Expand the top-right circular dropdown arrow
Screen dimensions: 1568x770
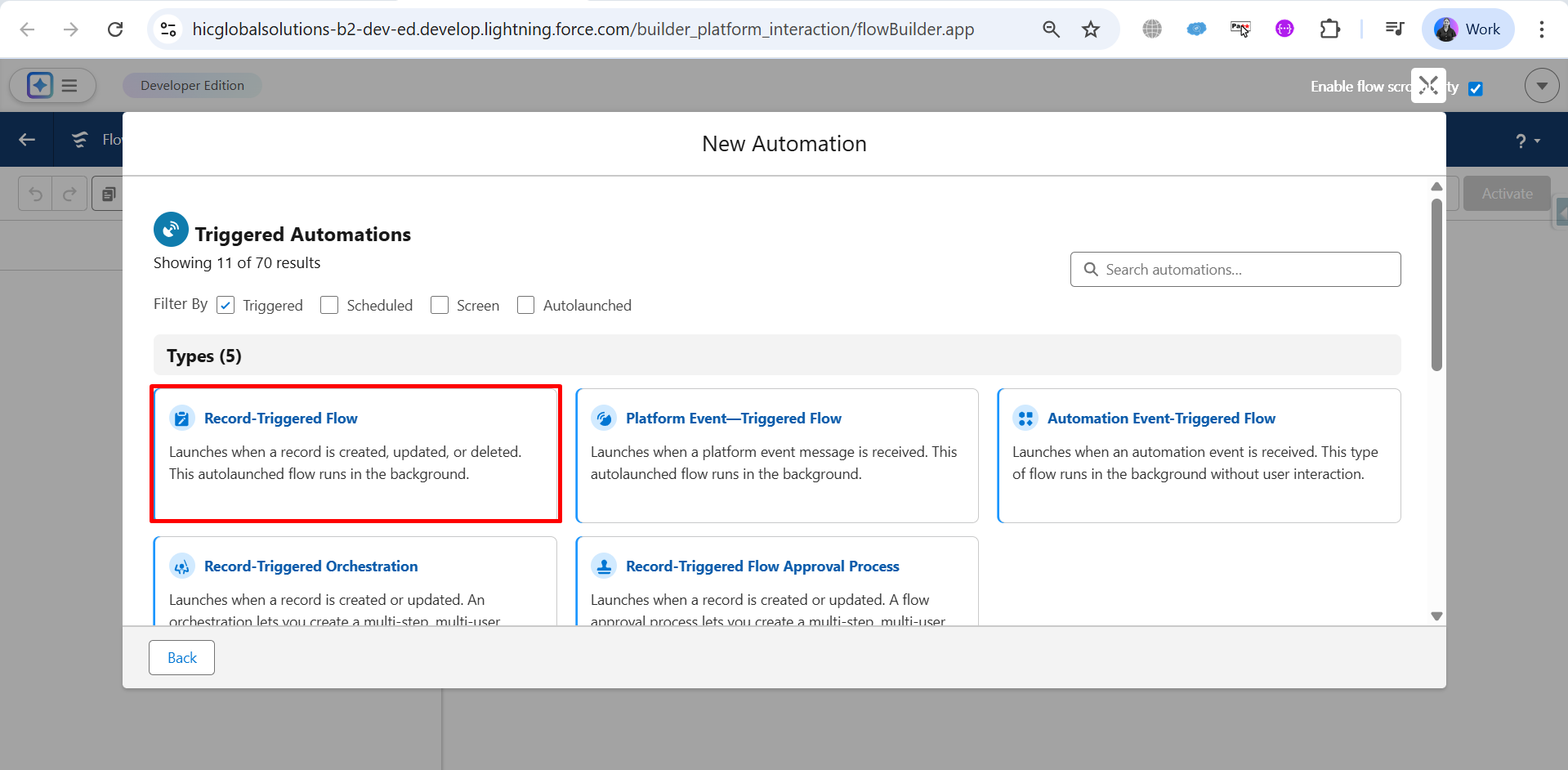coord(1541,86)
